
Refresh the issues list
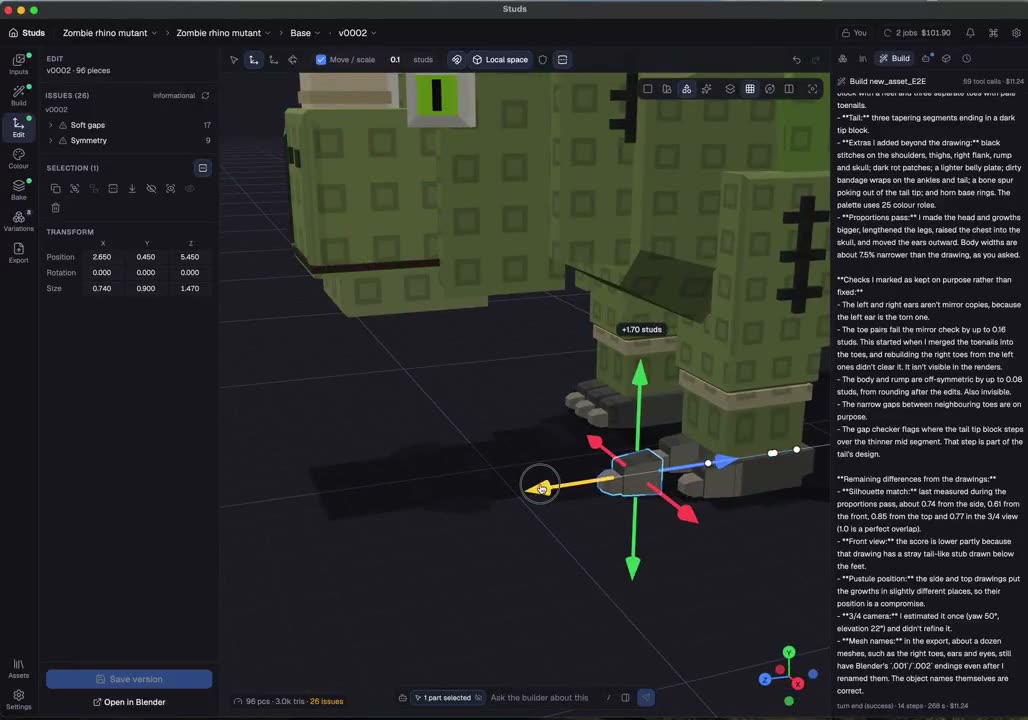click(206, 96)
